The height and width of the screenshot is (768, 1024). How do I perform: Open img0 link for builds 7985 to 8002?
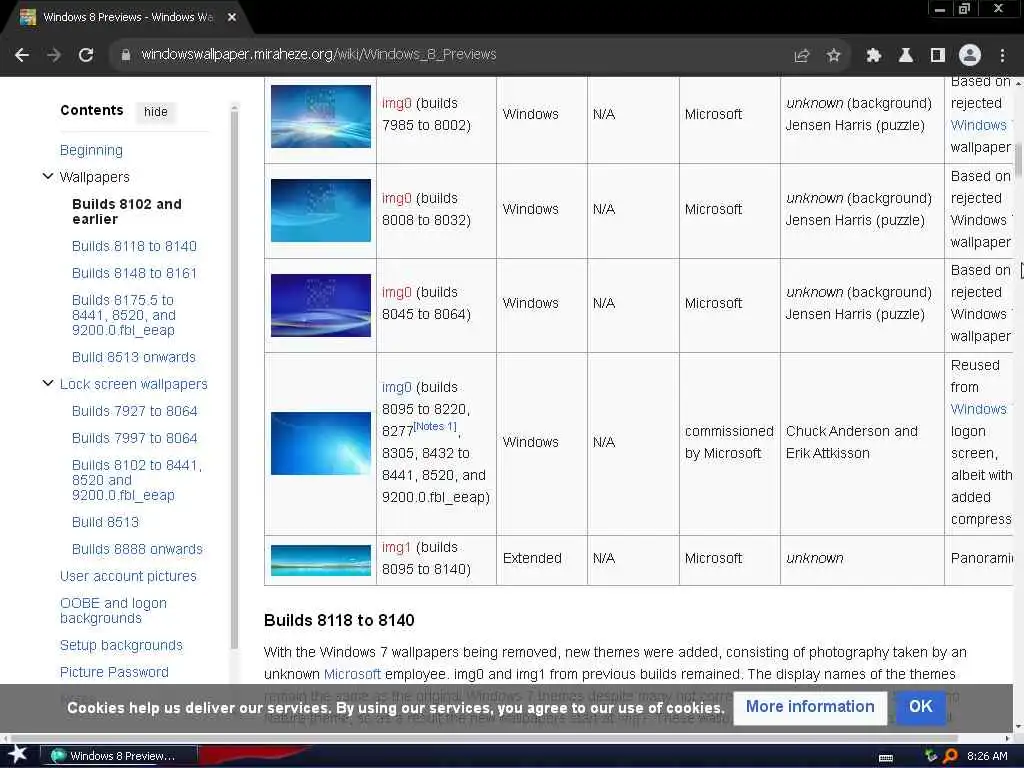[x=396, y=103]
